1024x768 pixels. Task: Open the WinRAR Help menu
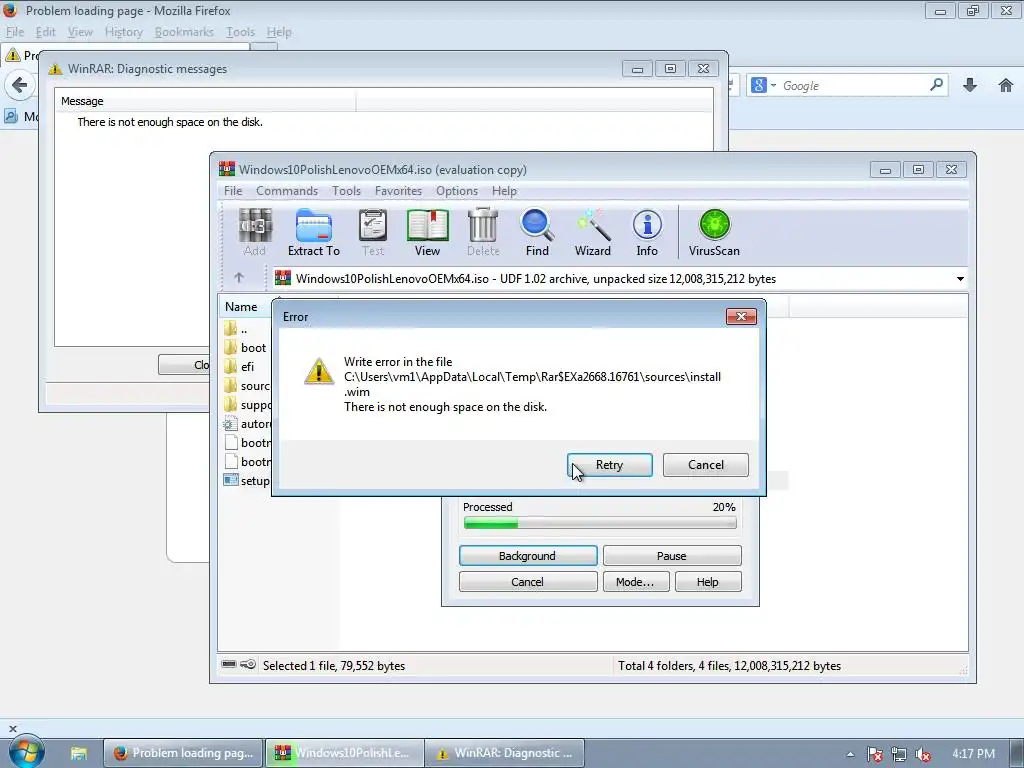(x=504, y=191)
